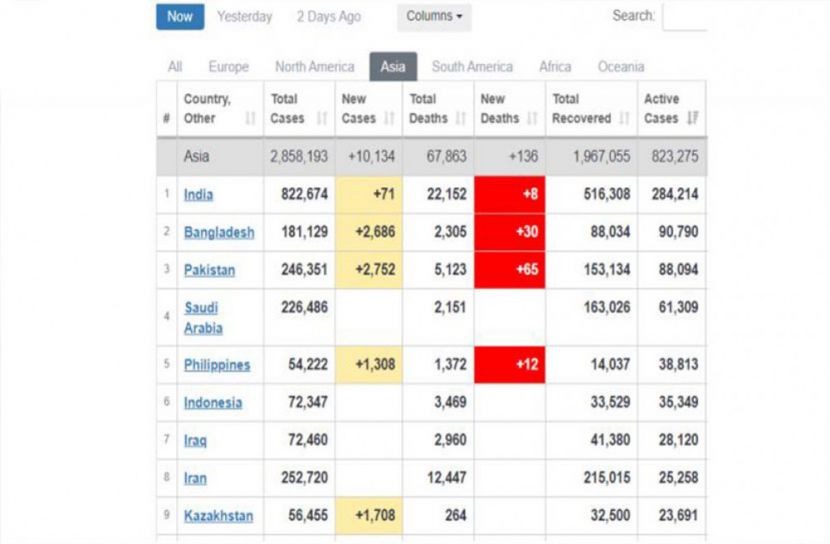830x544 pixels.
Task: Open the India country link
Action: (199, 195)
